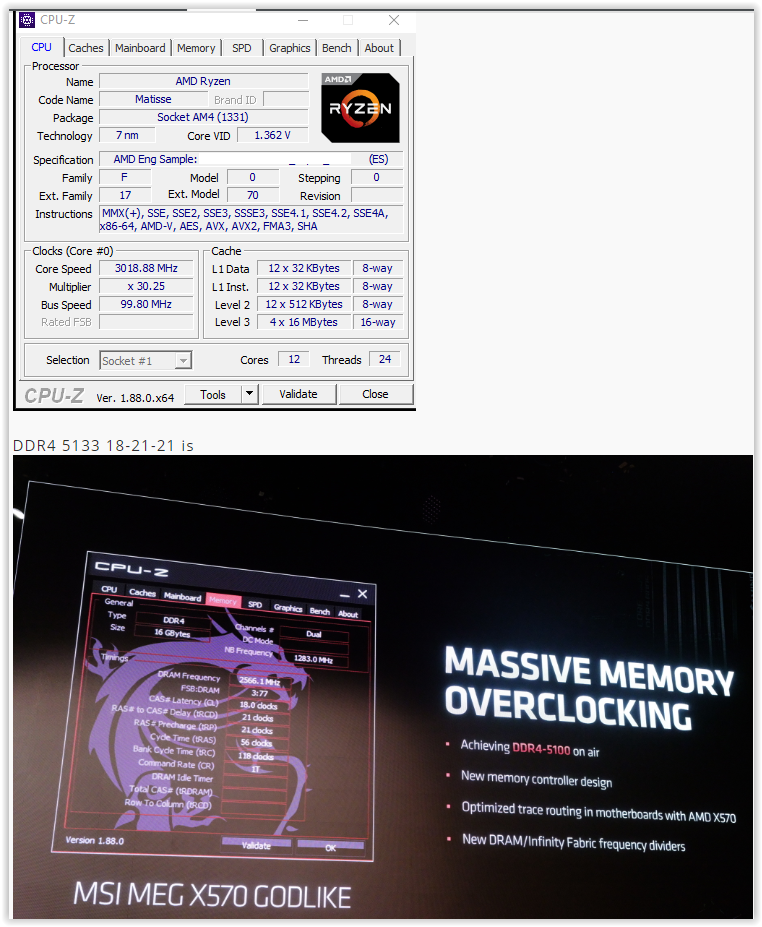The height and width of the screenshot is (927, 762).
Task: Open the Graphics tab
Action: tap(290, 48)
